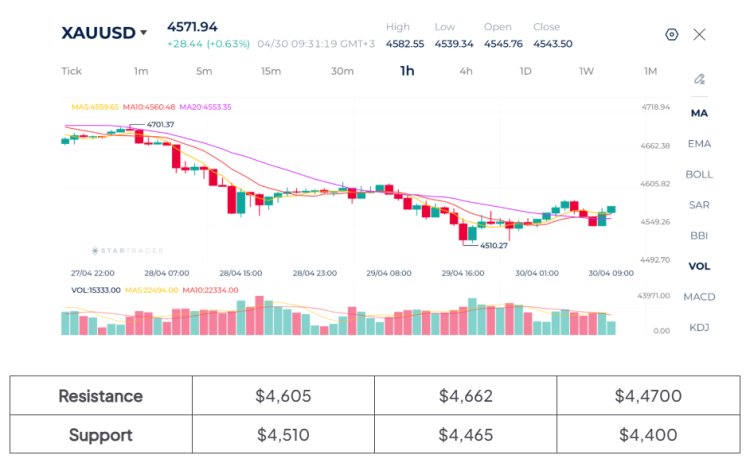The width and height of the screenshot is (750, 463).
Task: Expand the XAUUSD symbol dropdown
Action: pyautogui.click(x=143, y=32)
